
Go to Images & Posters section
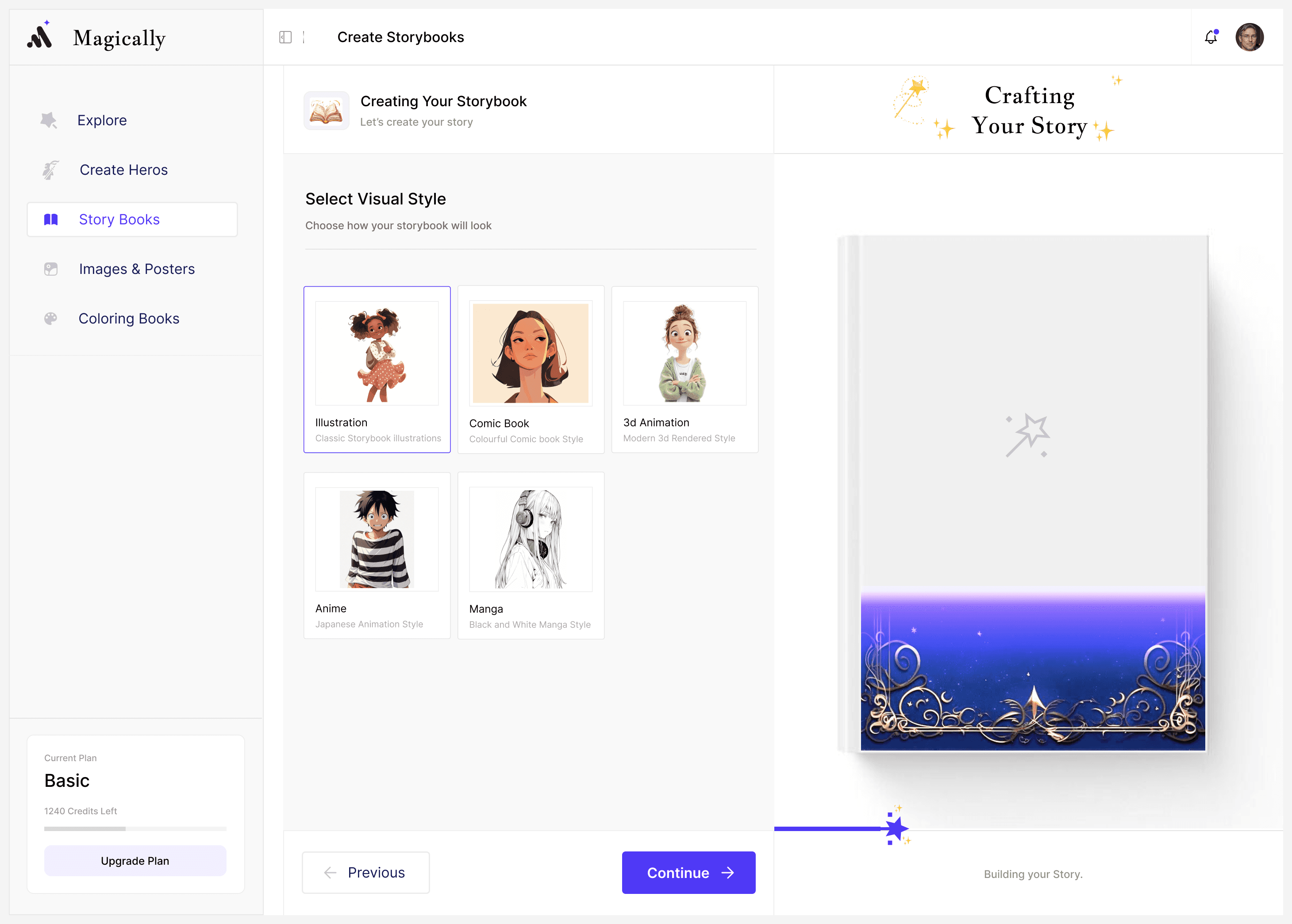tap(137, 269)
